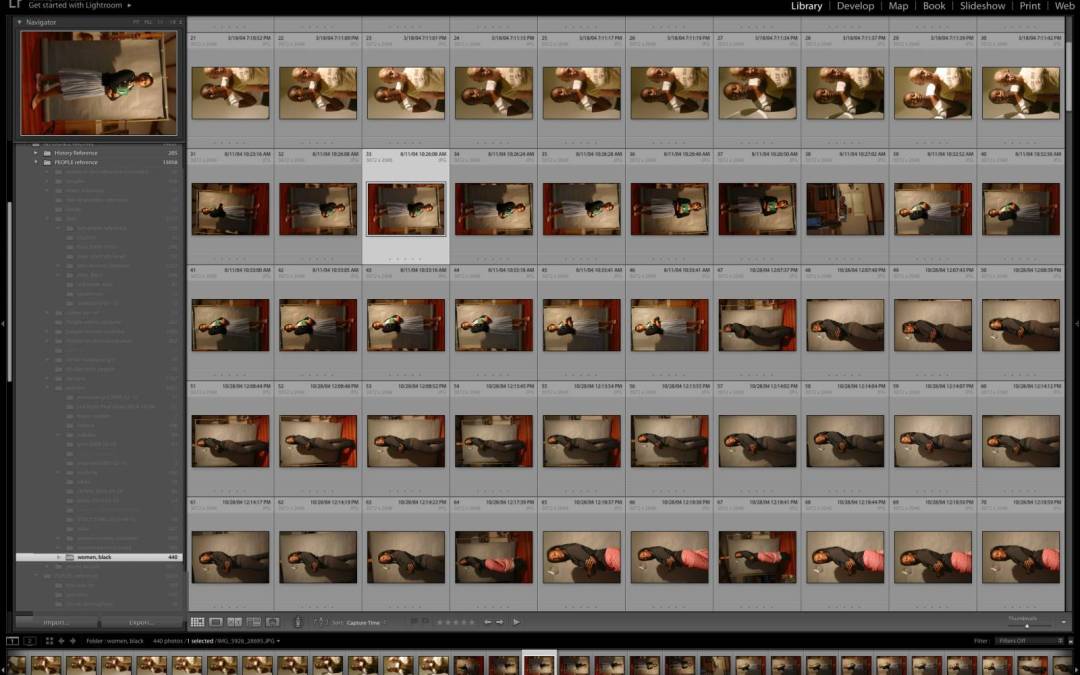Open the toolbar content options dropdown
The image size is (1080, 675).
1064,622
